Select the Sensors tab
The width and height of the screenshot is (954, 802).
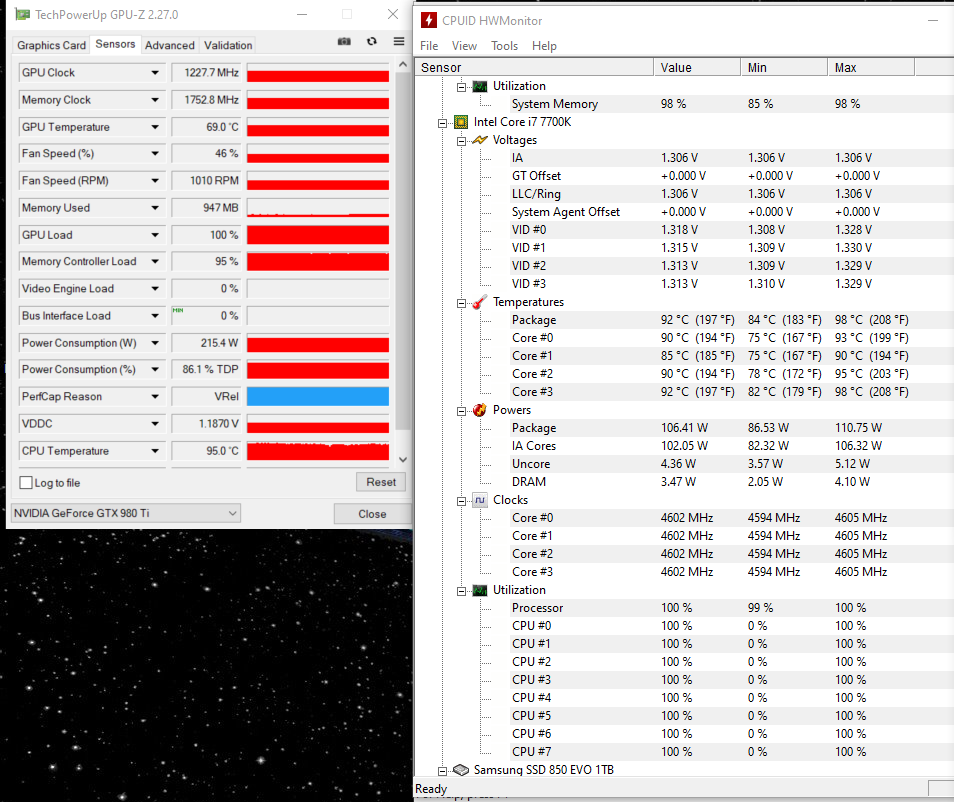point(115,44)
